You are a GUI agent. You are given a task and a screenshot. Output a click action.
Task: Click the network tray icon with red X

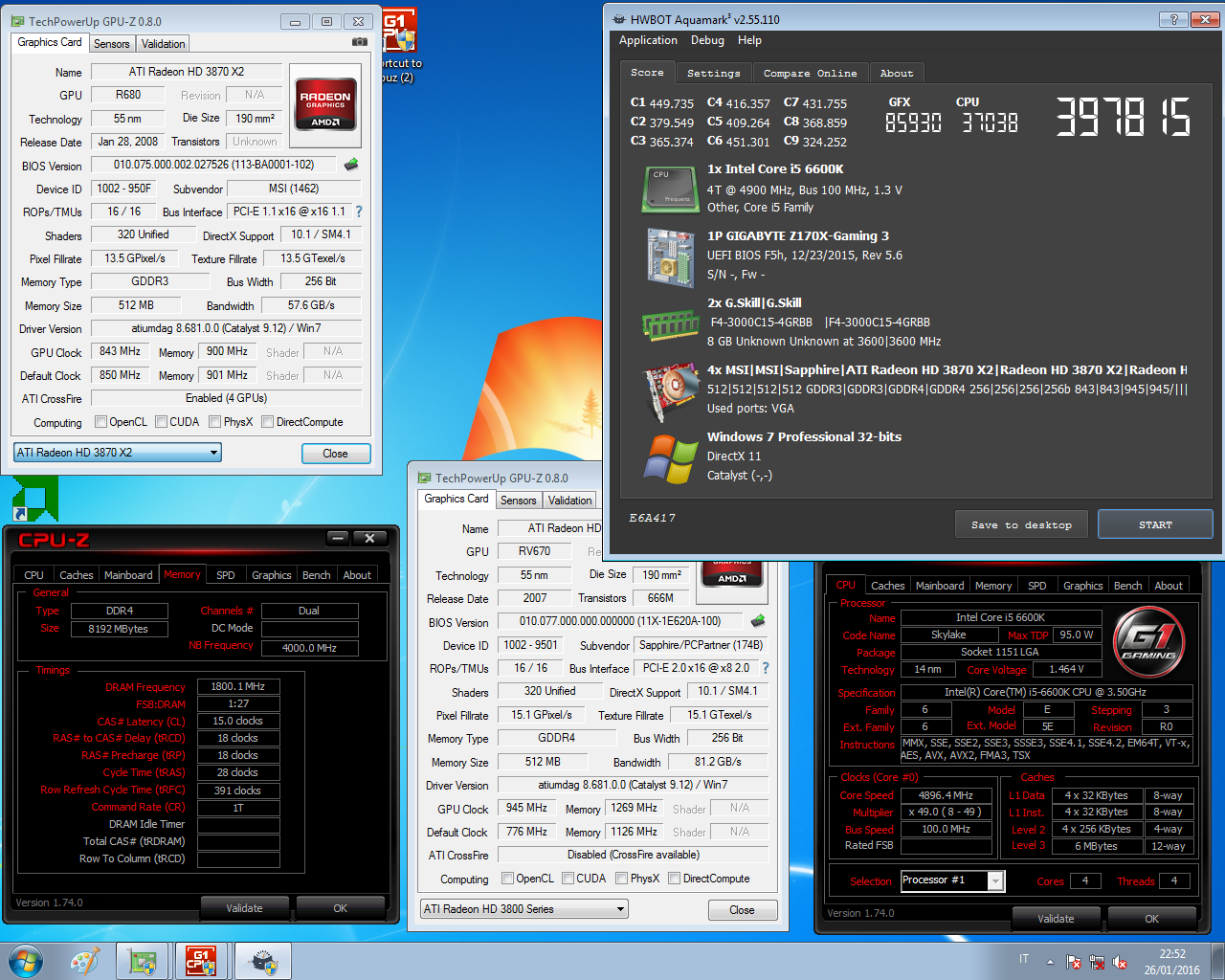1096,962
